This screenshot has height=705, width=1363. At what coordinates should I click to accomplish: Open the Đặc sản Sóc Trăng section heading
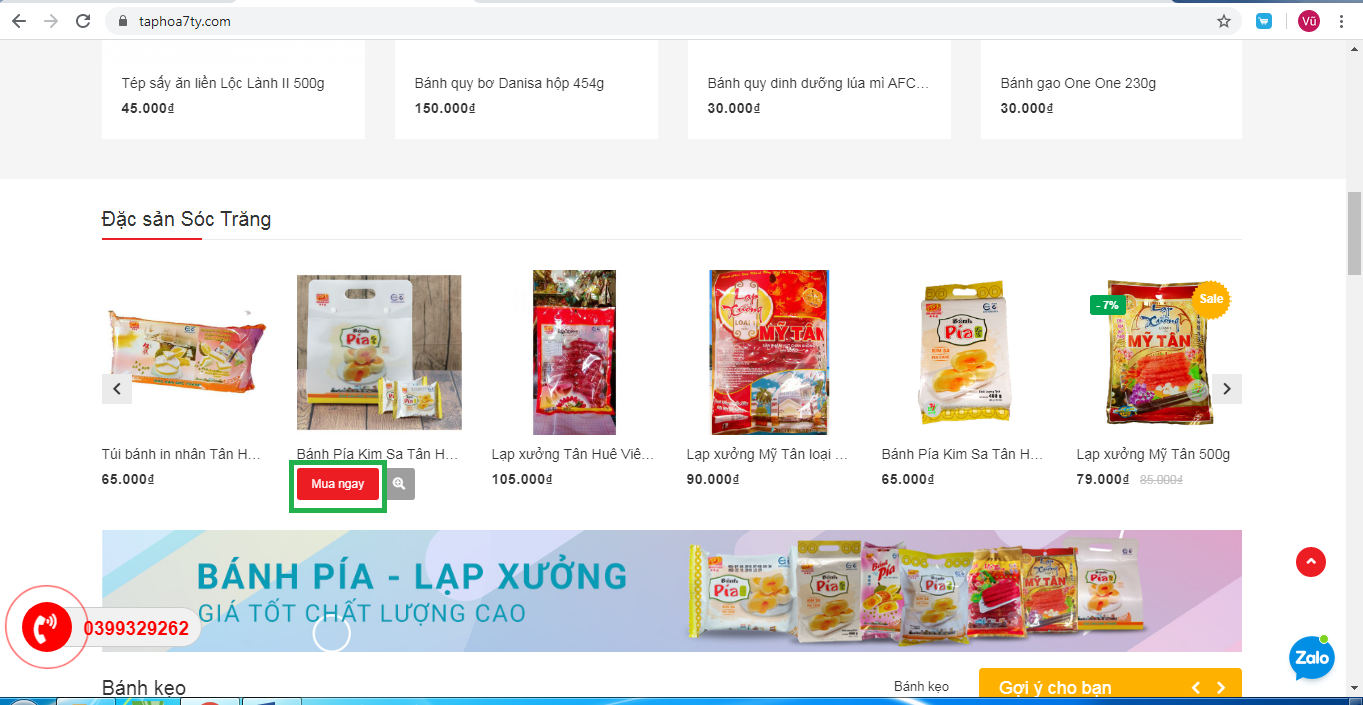[186, 219]
